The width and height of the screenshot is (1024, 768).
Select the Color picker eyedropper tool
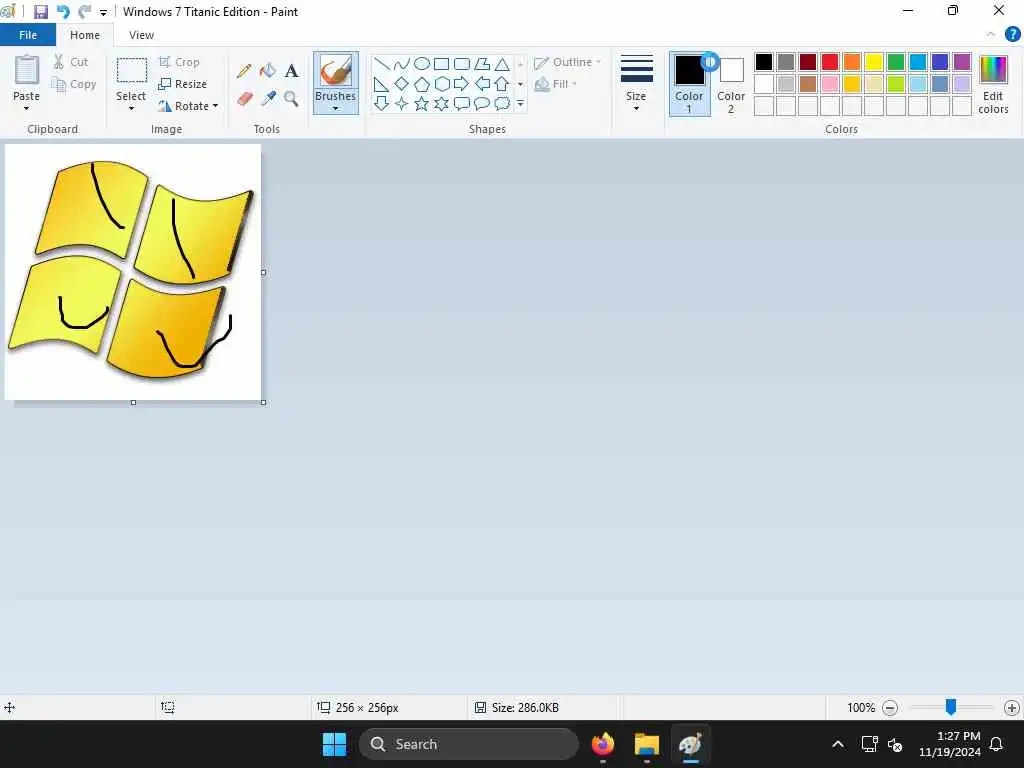[x=268, y=99]
